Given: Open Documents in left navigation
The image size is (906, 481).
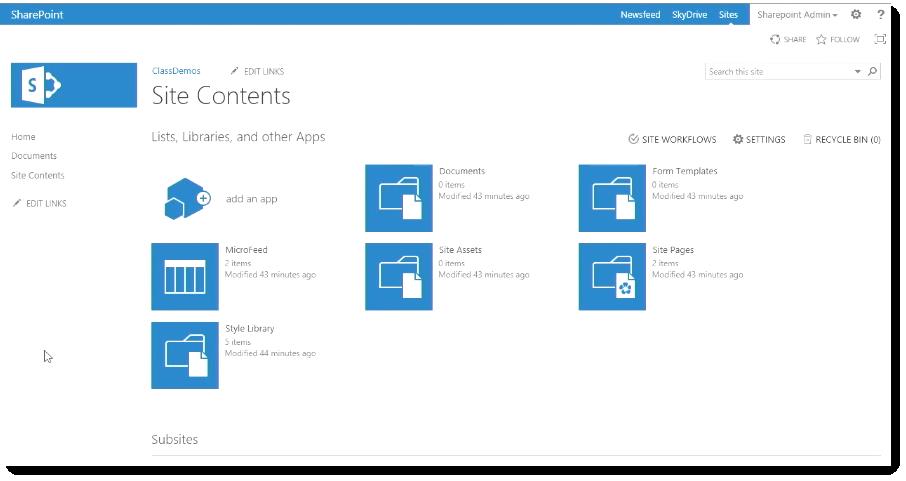Looking at the screenshot, I should 34,156.
